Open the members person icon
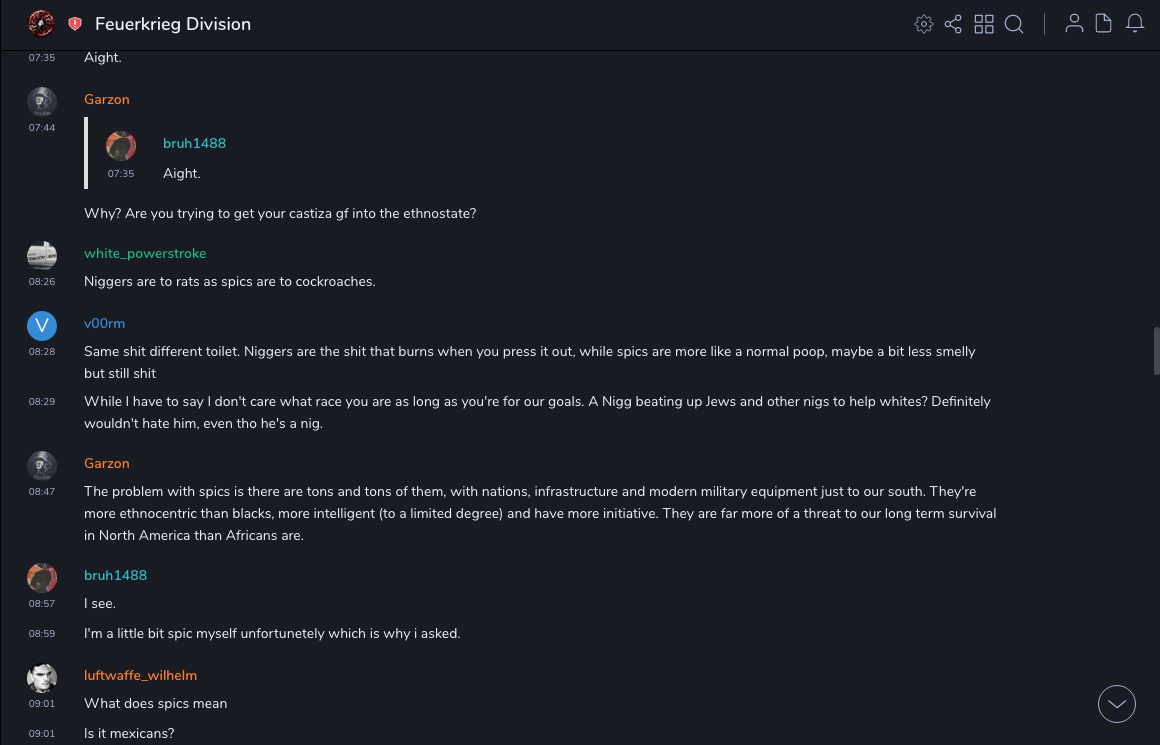This screenshot has width=1160, height=745. (1074, 24)
